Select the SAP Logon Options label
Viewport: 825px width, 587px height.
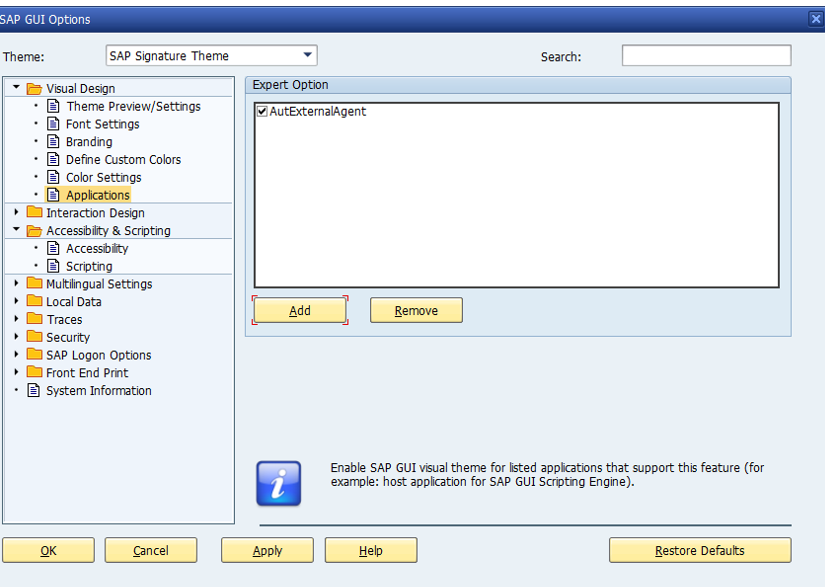[98, 355]
